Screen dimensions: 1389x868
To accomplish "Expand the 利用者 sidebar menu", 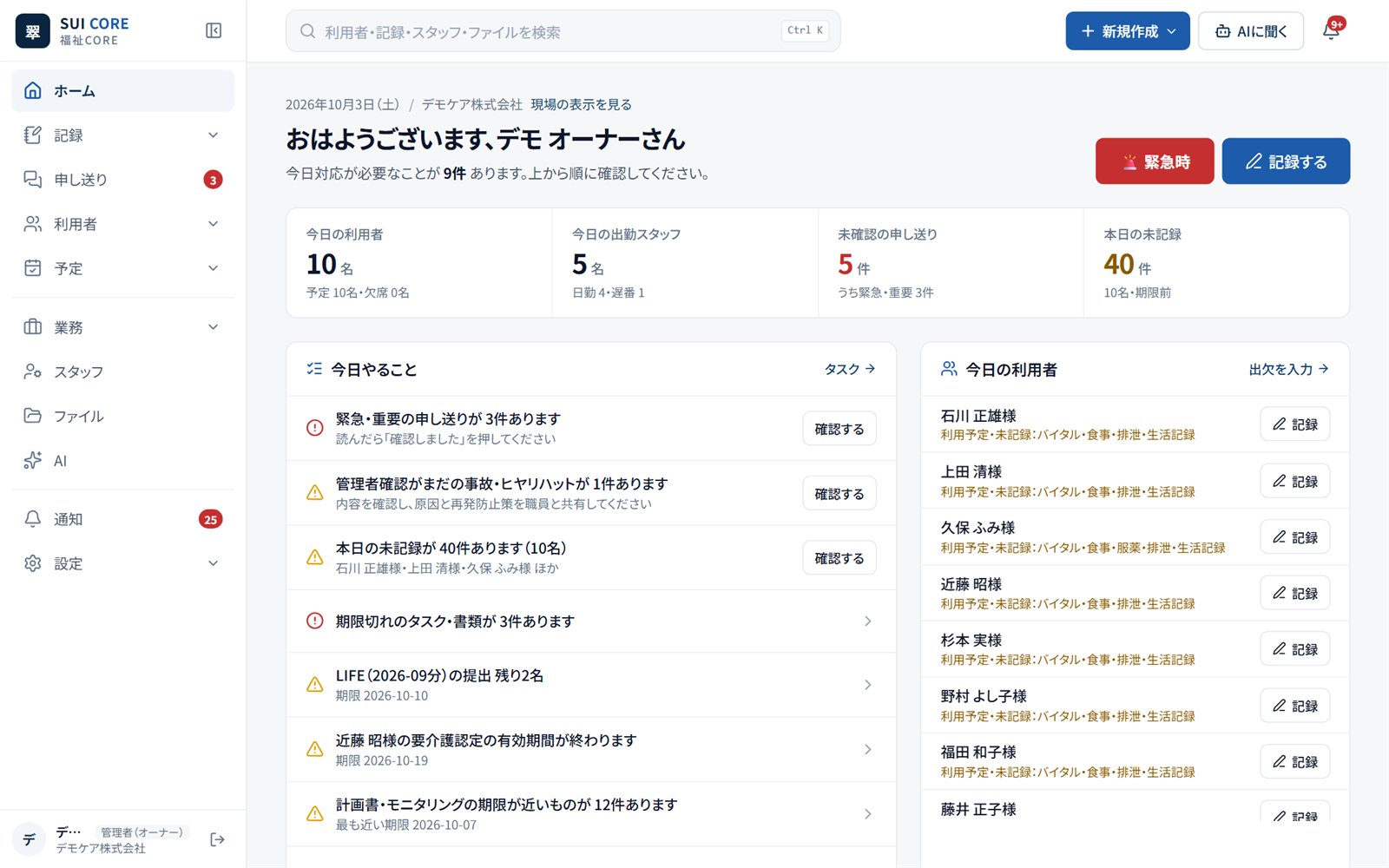I will coord(122,224).
